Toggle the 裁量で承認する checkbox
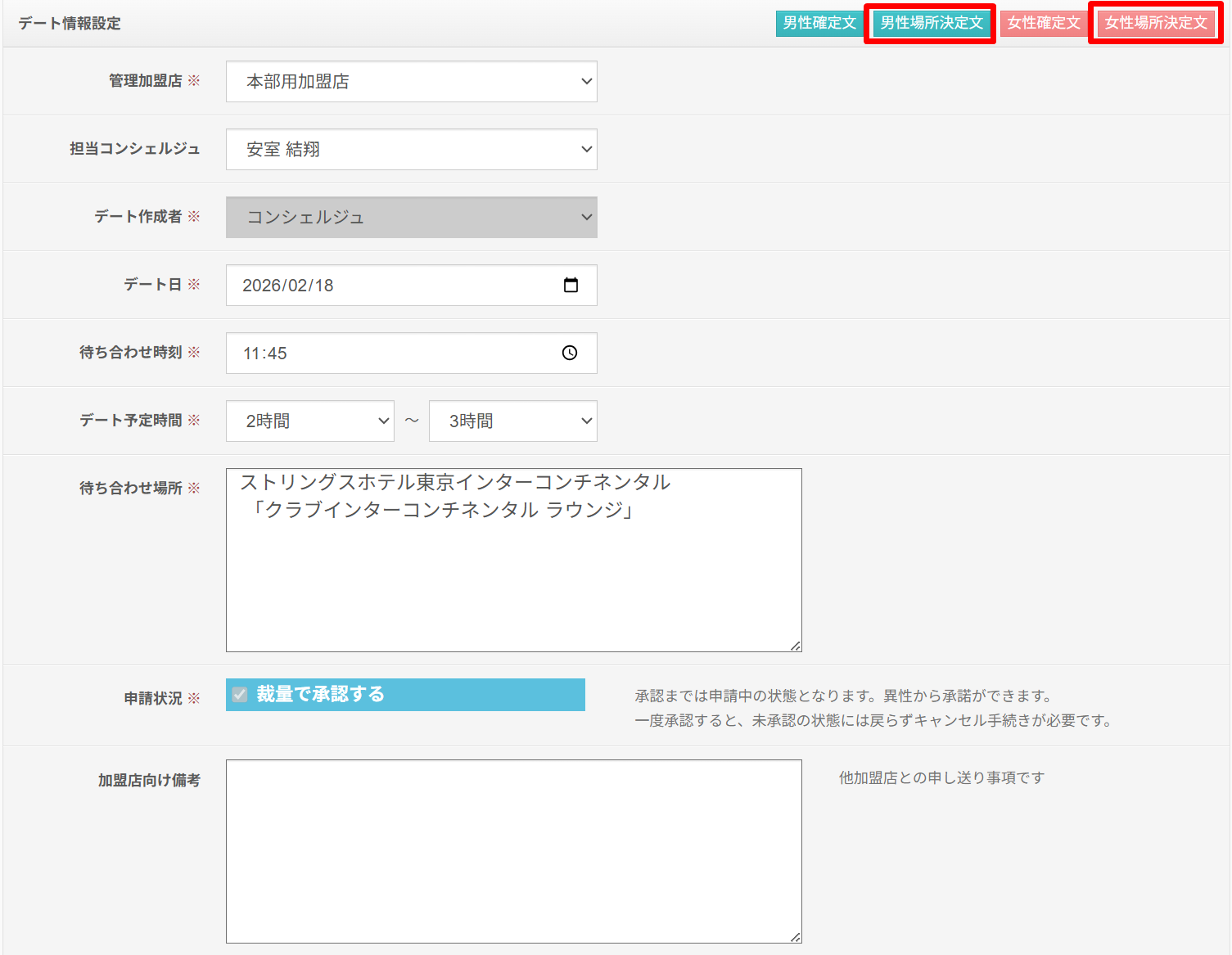 (x=240, y=695)
